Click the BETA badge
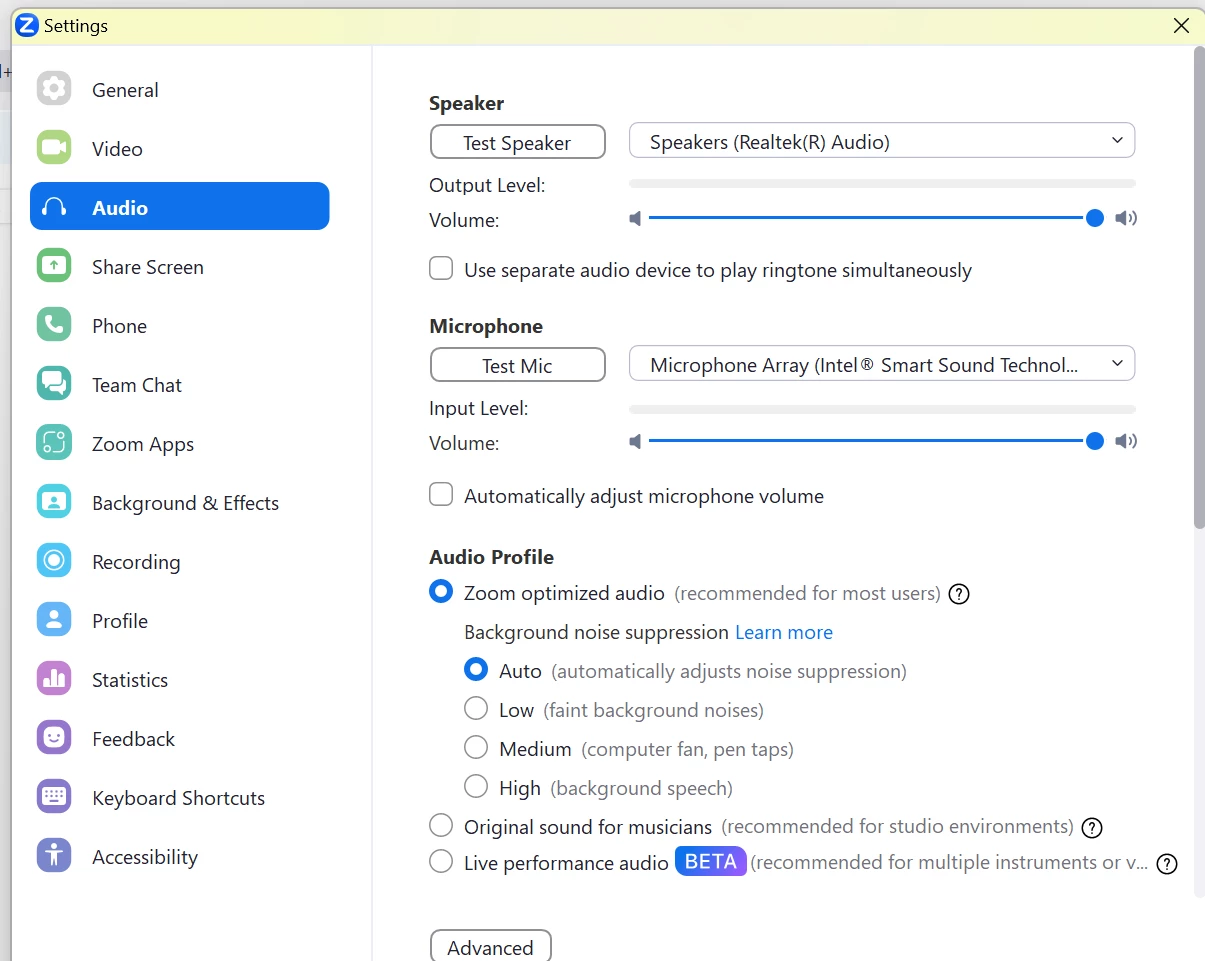This screenshot has width=1205, height=961. click(711, 862)
